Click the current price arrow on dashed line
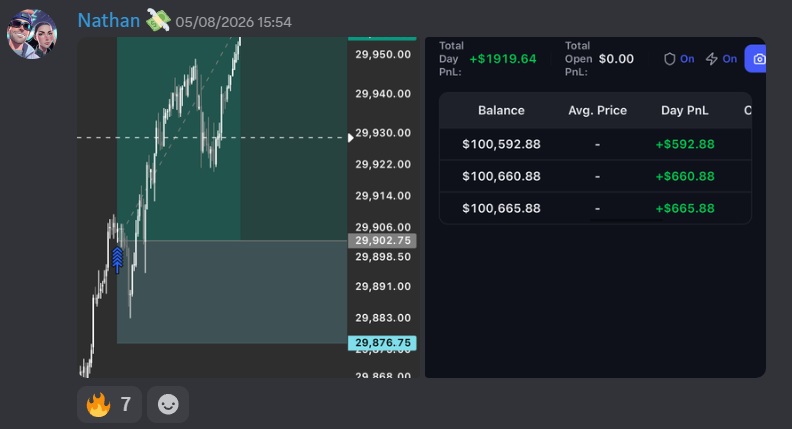 coord(351,138)
